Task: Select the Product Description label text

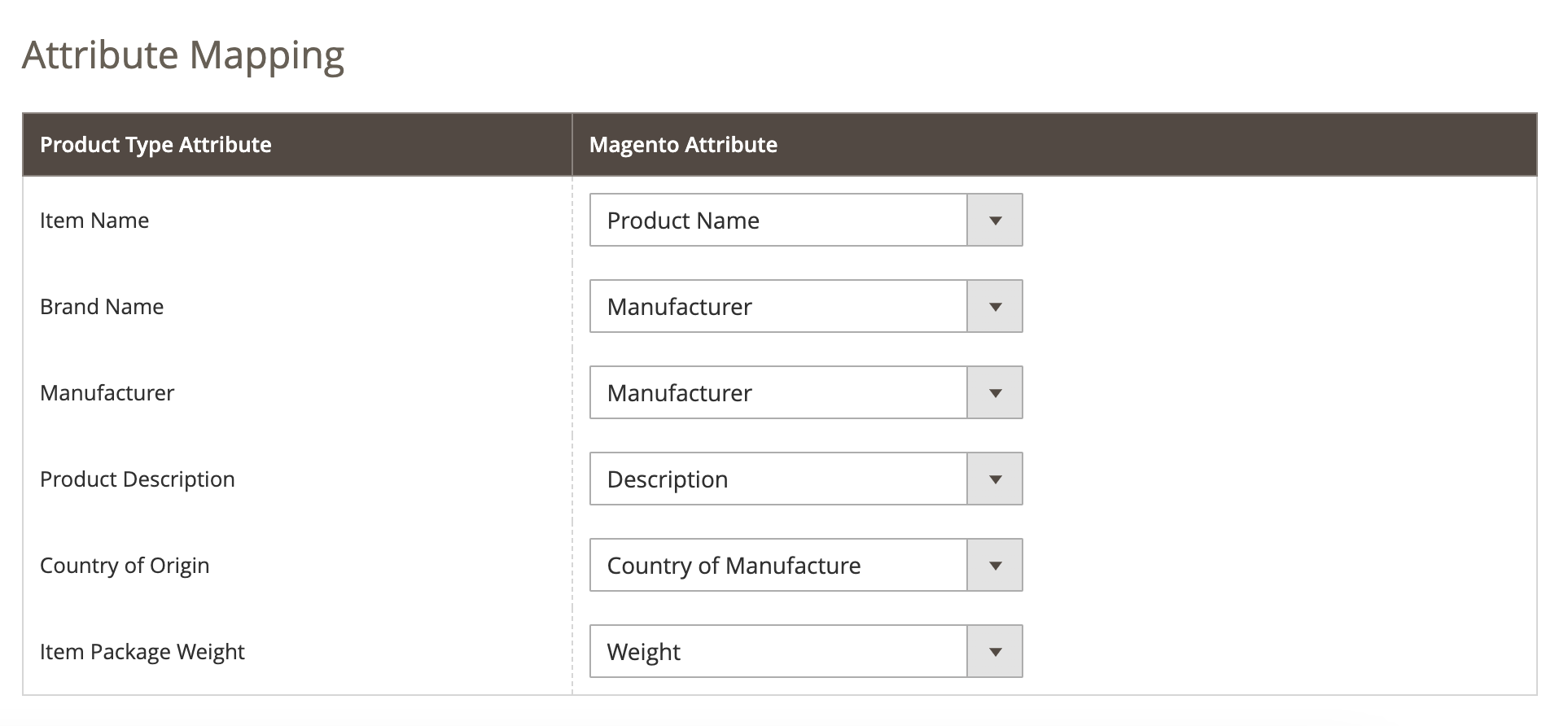Action: pyautogui.click(x=138, y=479)
